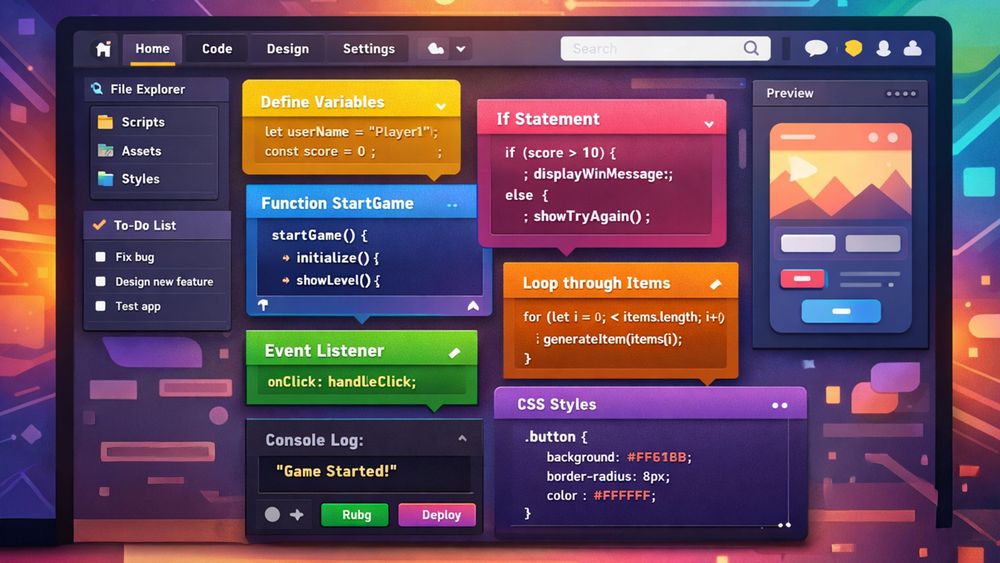Focus the Search input field
The image size is (1000, 563).
[665, 48]
